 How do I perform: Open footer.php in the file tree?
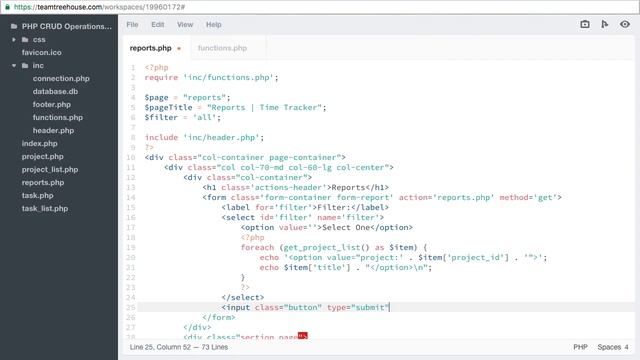(x=52, y=104)
